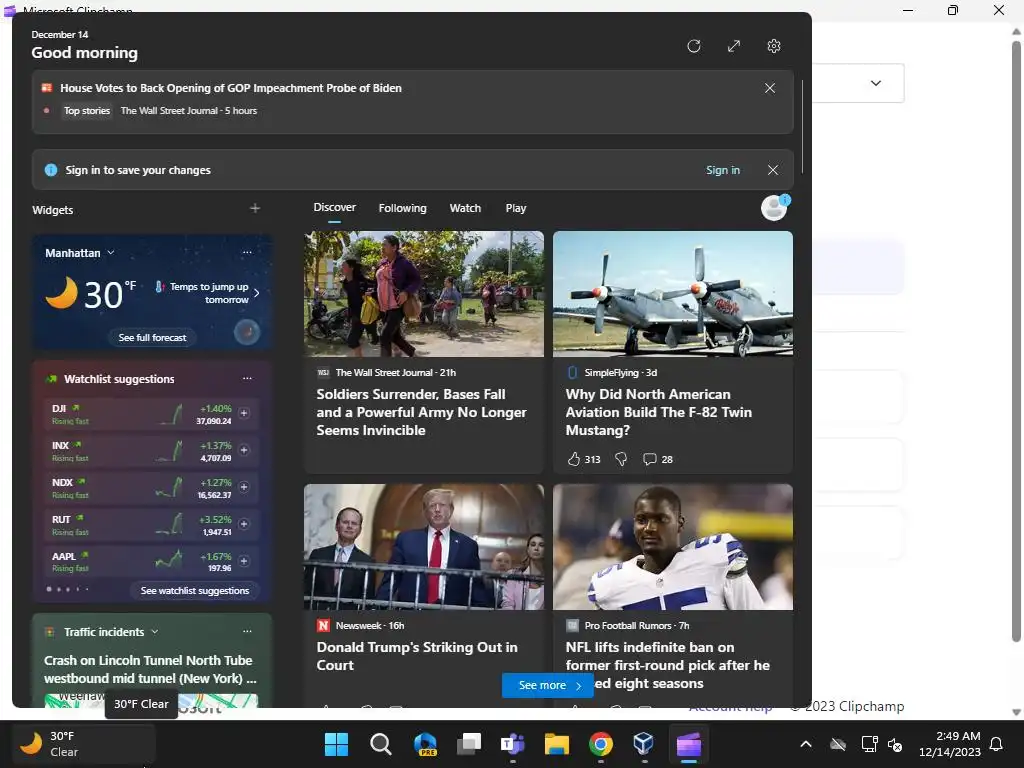
Task: Open the football player photo thumbnail
Action: [673, 547]
